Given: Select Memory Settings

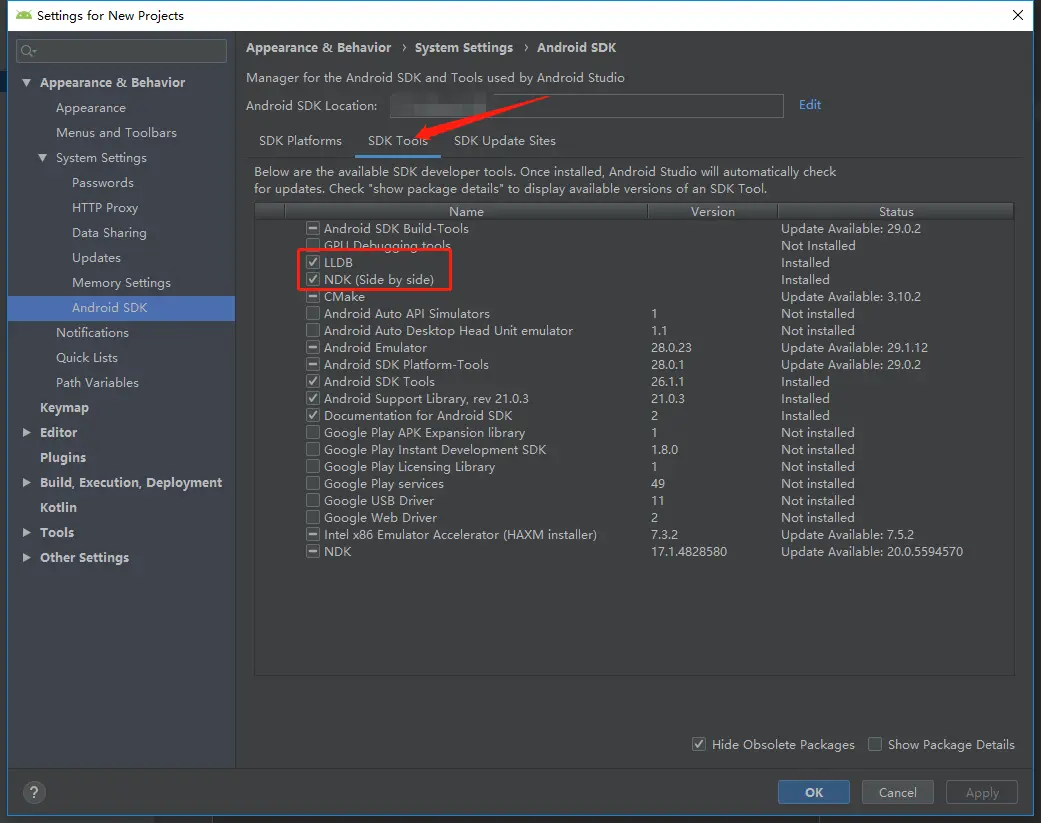Looking at the screenshot, I should 121,283.
